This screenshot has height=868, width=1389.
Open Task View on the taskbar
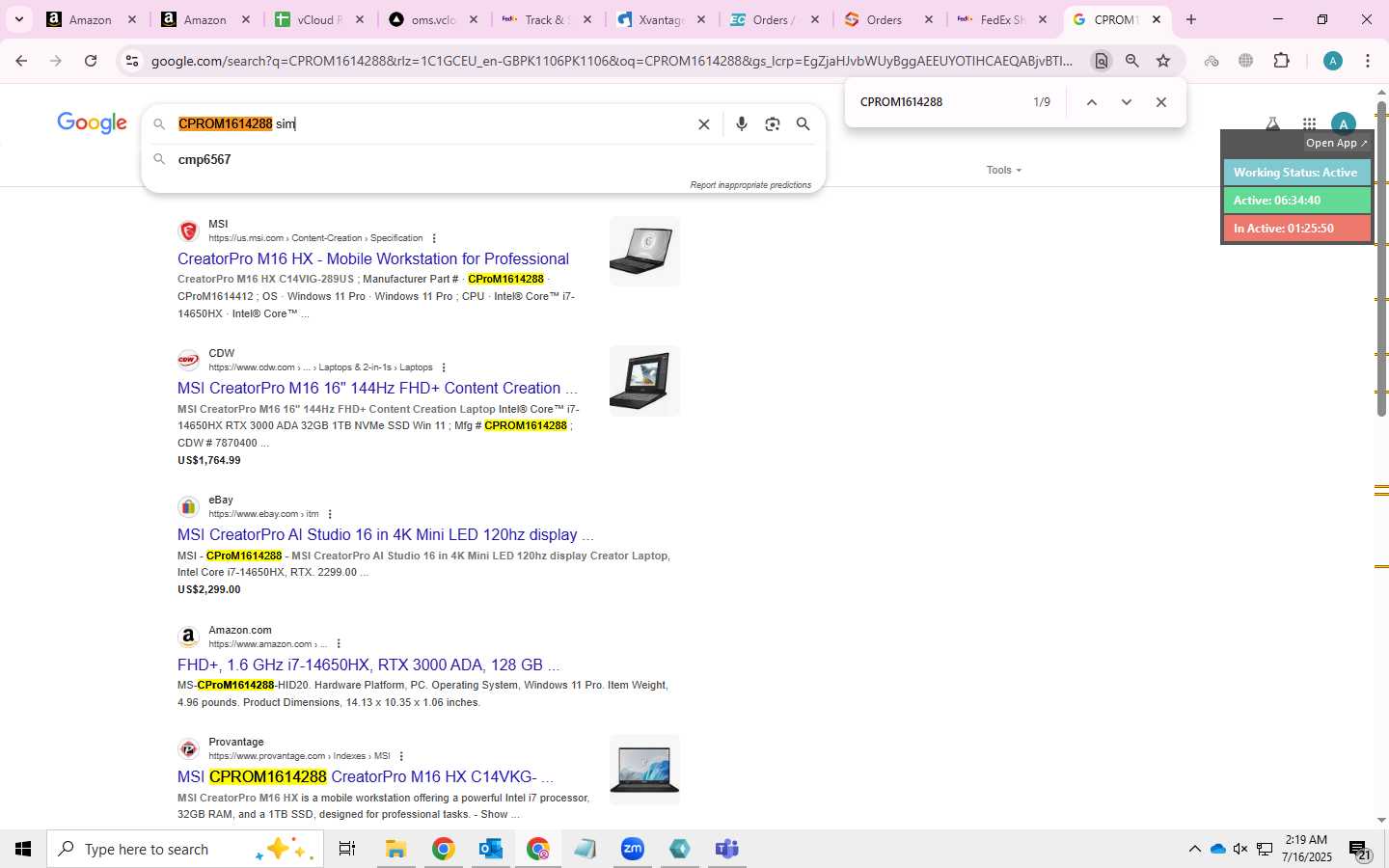click(x=347, y=849)
